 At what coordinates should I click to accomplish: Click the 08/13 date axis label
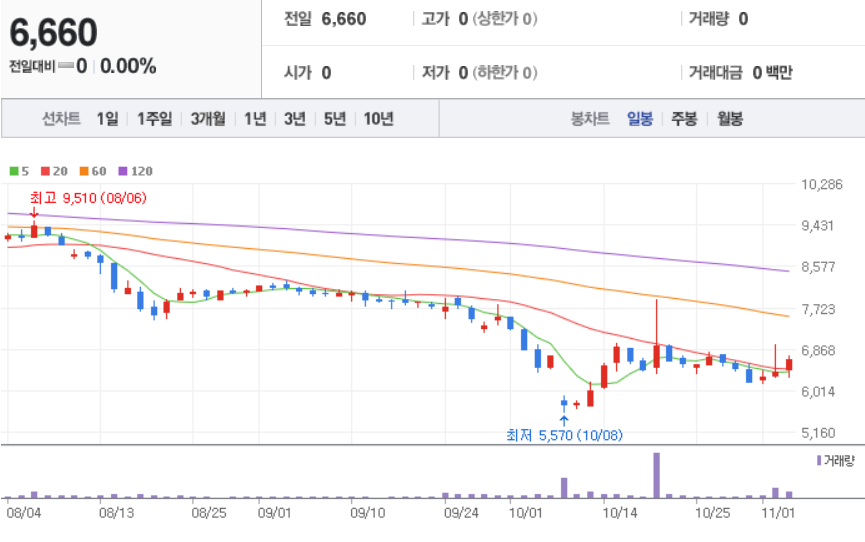[x=116, y=513]
